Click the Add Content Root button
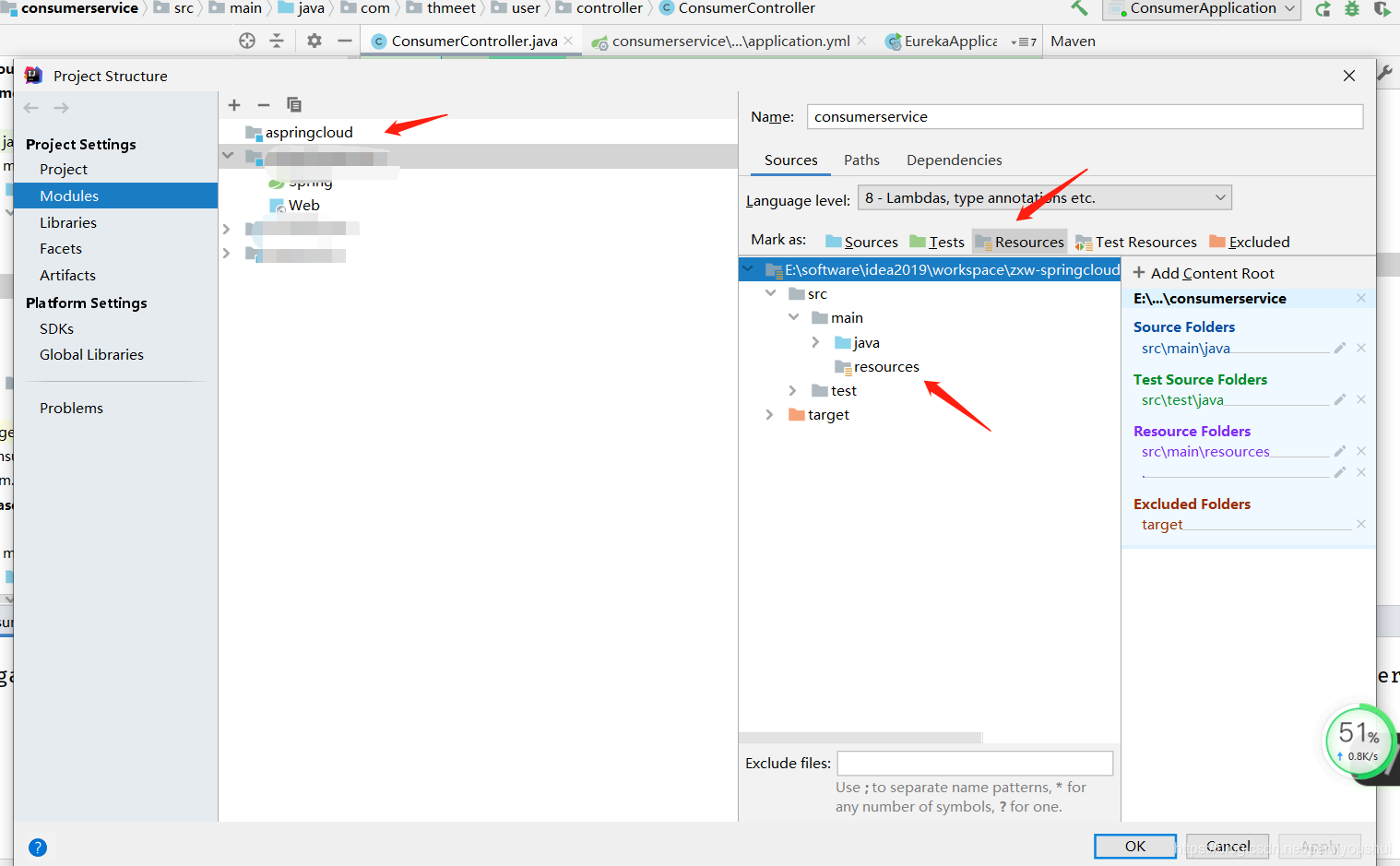Image resolution: width=1400 pixels, height=866 pixels. 1203,272
